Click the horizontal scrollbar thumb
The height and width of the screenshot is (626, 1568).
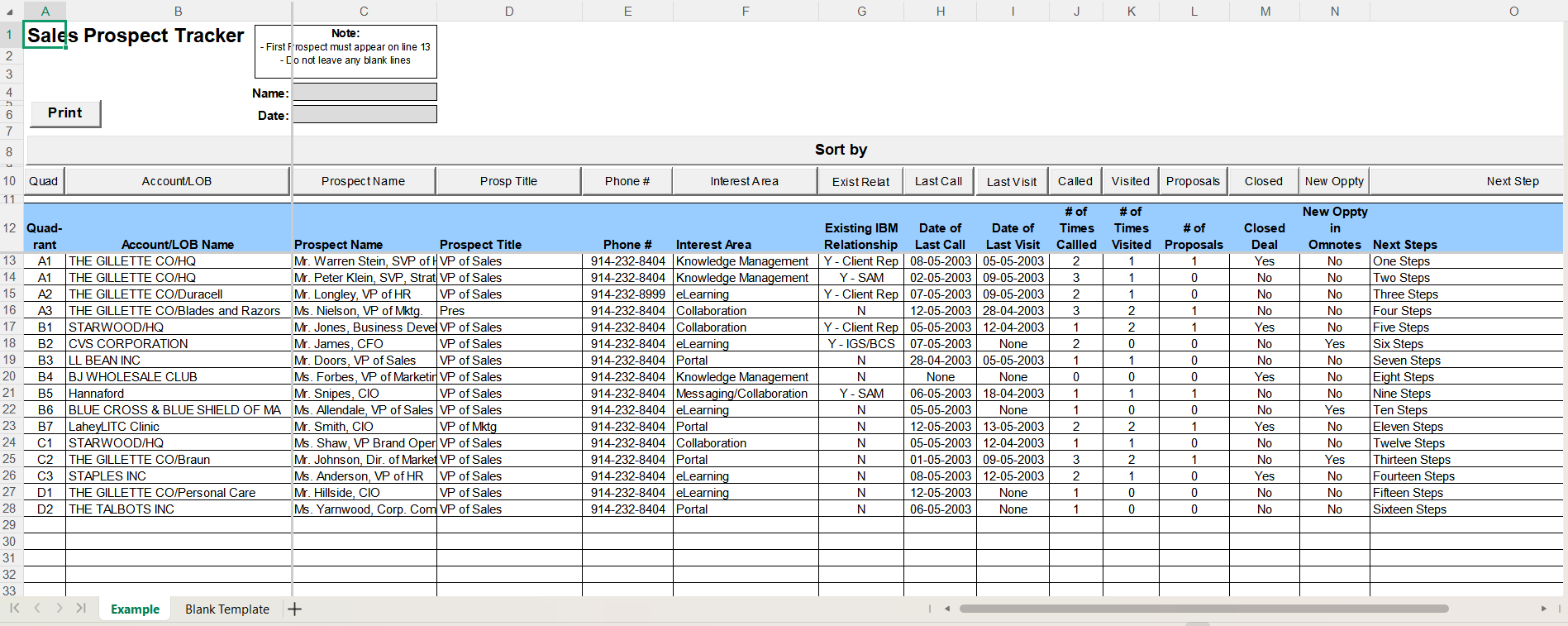(x=1204, y=609)
